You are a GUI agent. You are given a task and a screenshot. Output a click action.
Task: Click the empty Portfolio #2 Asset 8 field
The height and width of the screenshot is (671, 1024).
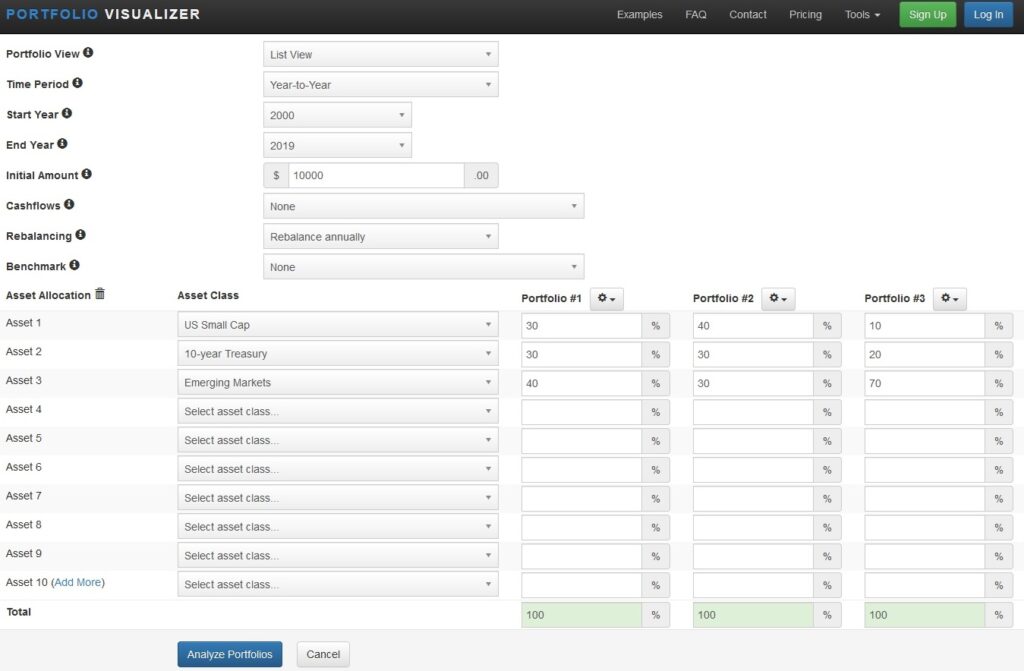point(753,527)
